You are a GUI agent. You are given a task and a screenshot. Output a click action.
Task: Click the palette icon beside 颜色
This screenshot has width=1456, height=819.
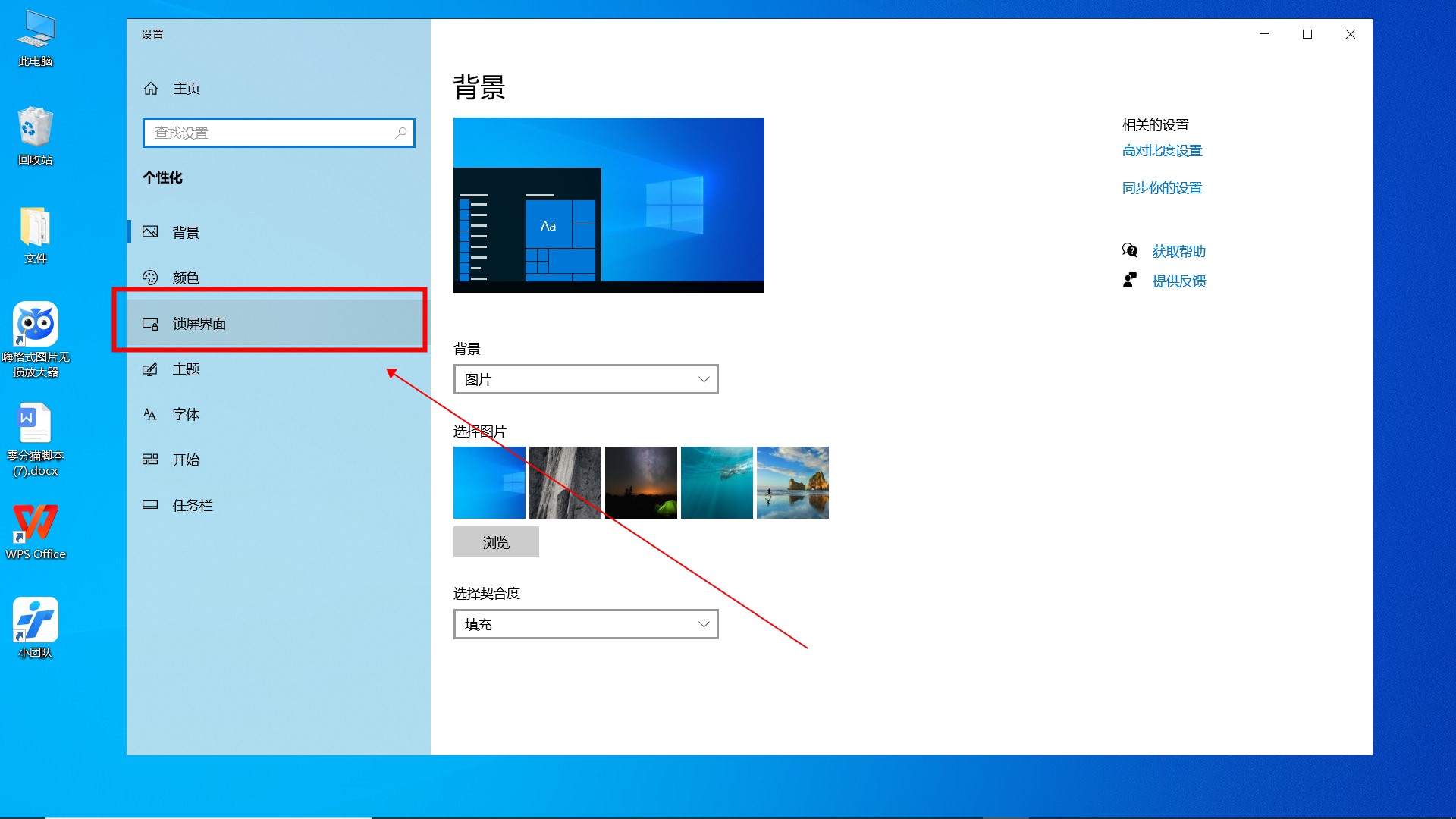tap(150, 278)
